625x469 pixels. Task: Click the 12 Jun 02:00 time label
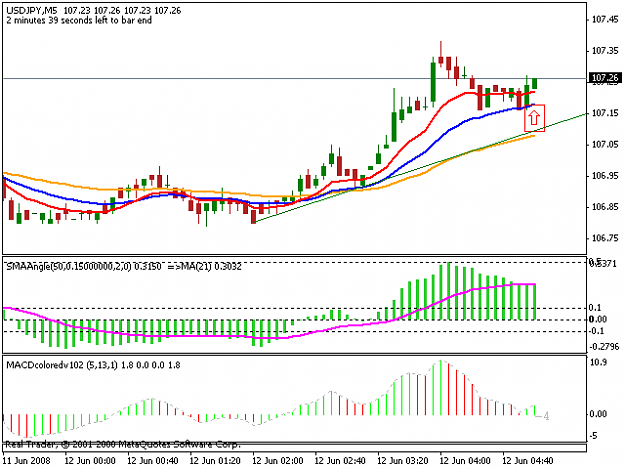[x=278, y=461]
